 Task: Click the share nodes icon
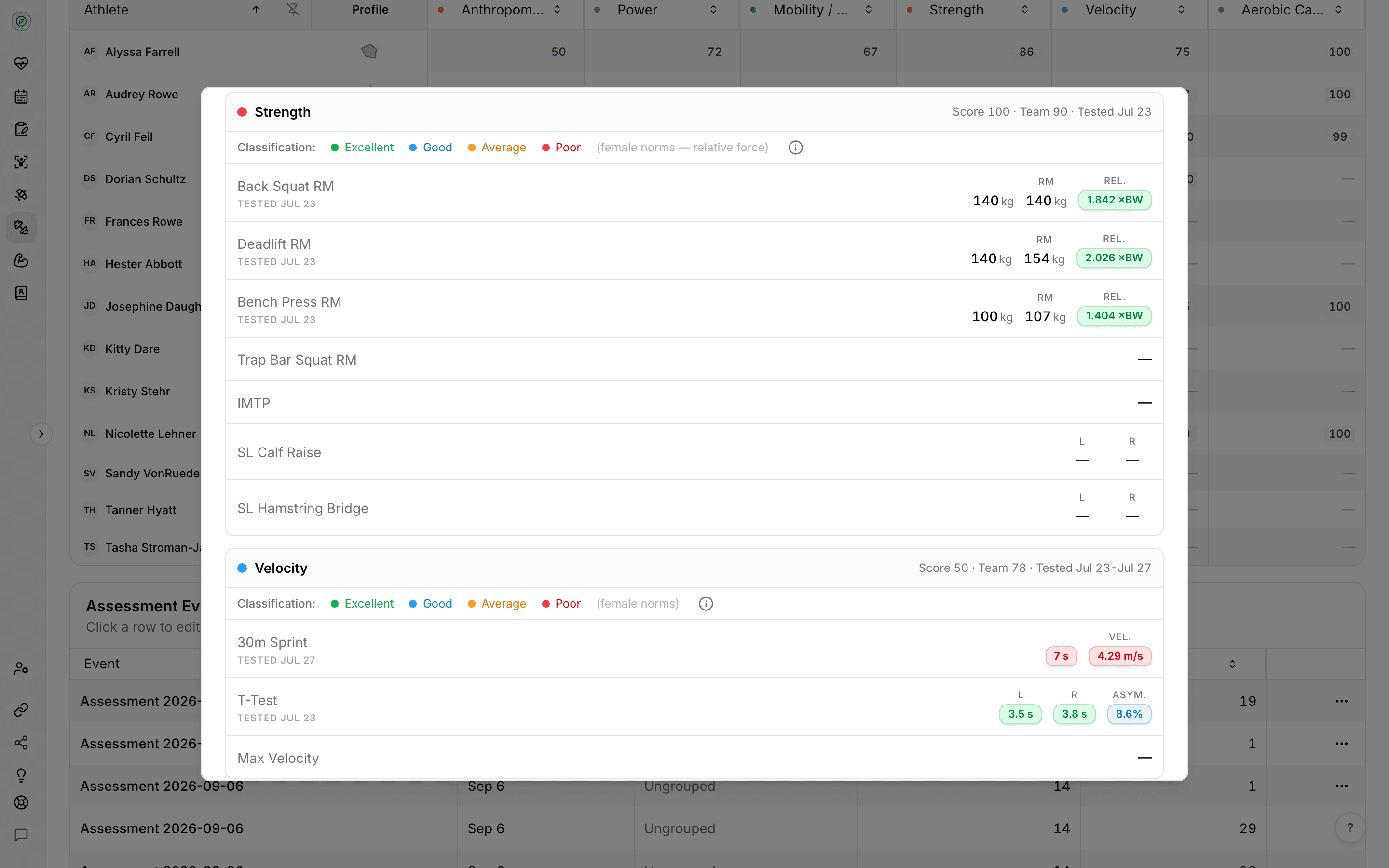(21, 743)
